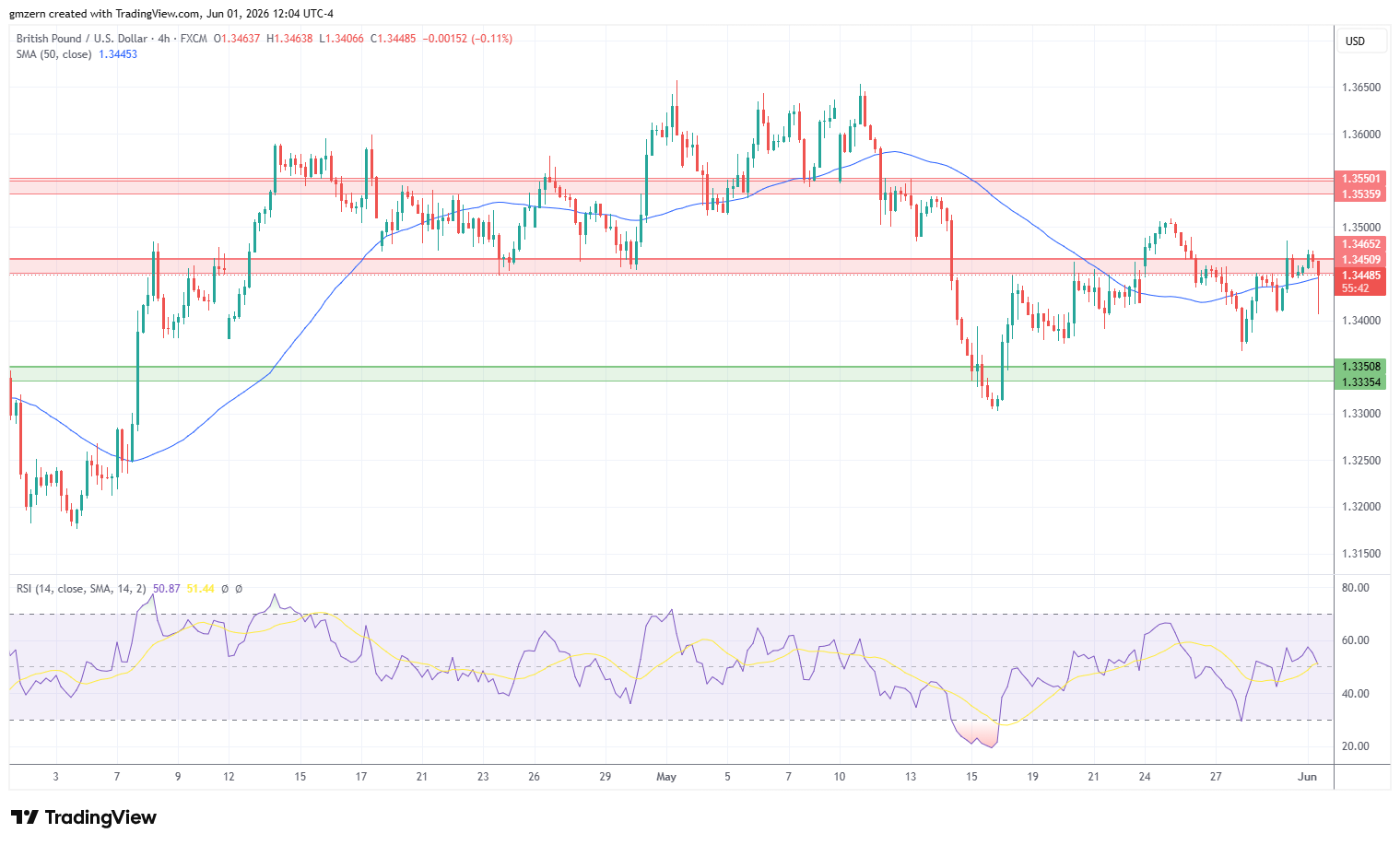
Task: Click the 55:42 bar countdown timer
Action: pos(1355,288)
